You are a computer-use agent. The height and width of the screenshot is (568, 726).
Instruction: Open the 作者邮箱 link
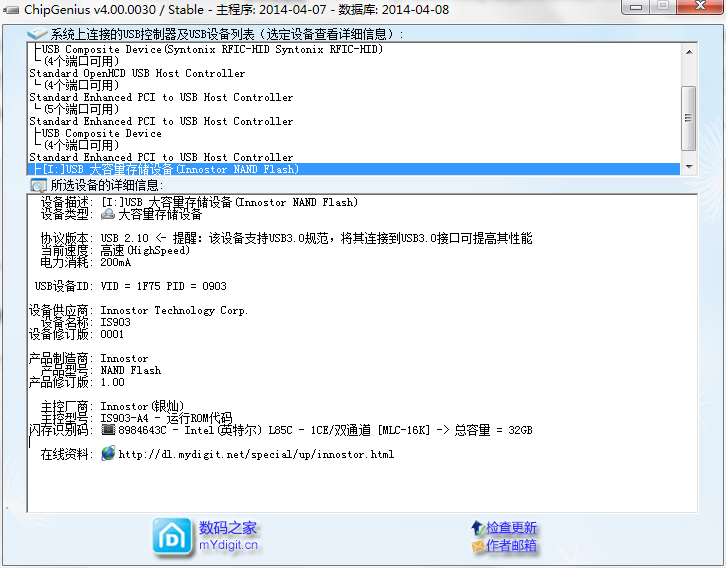(511, 545)
